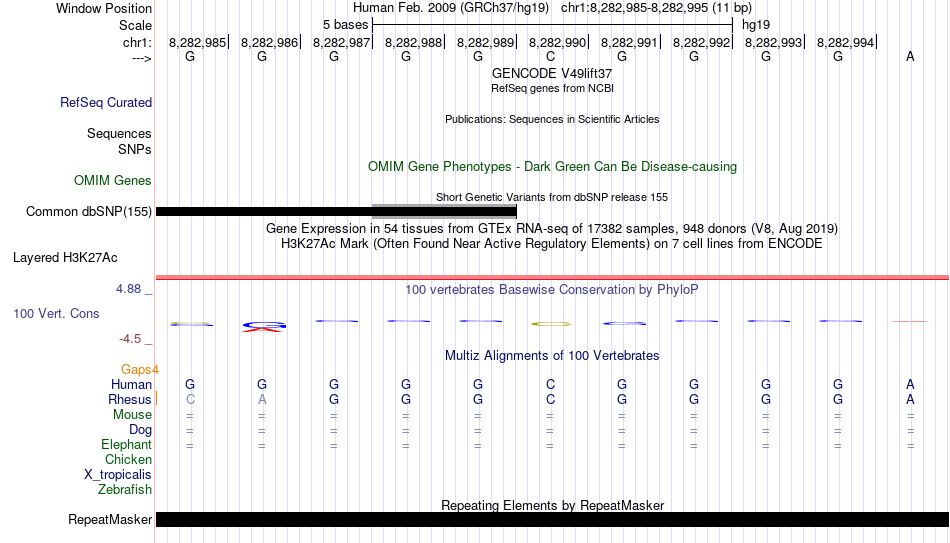Viewport: 950px width, 543px height.
Task: Click the Scale label
Action: (x=136, y=25)
